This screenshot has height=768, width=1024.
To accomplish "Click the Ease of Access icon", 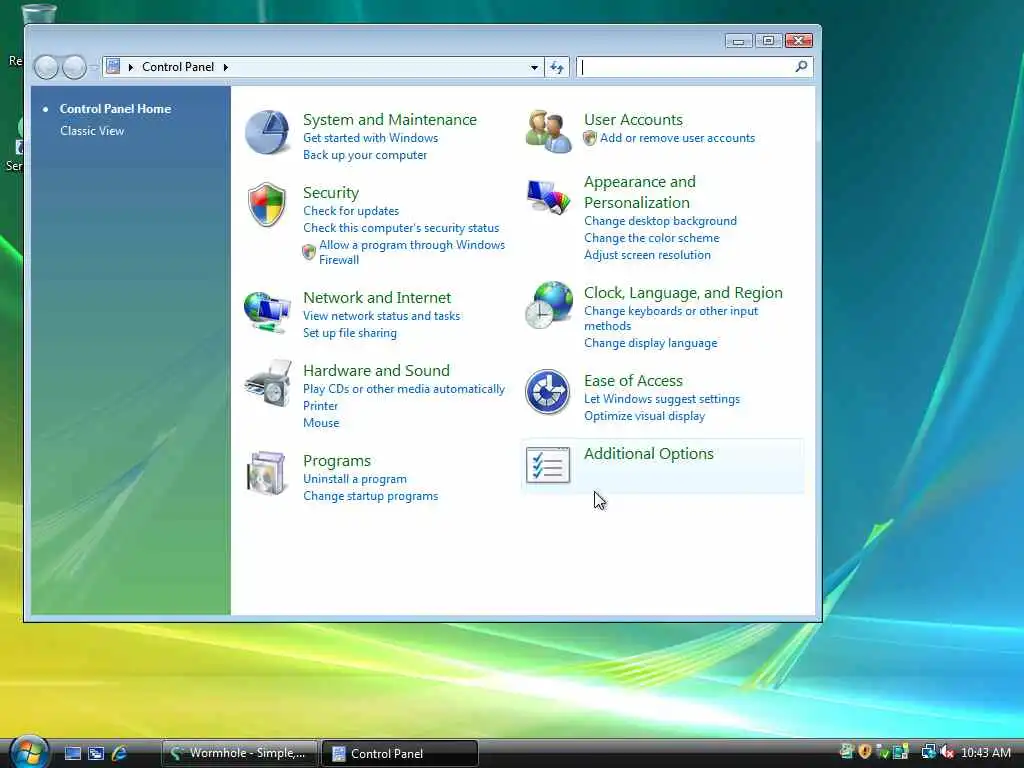I will pos(547,392).
